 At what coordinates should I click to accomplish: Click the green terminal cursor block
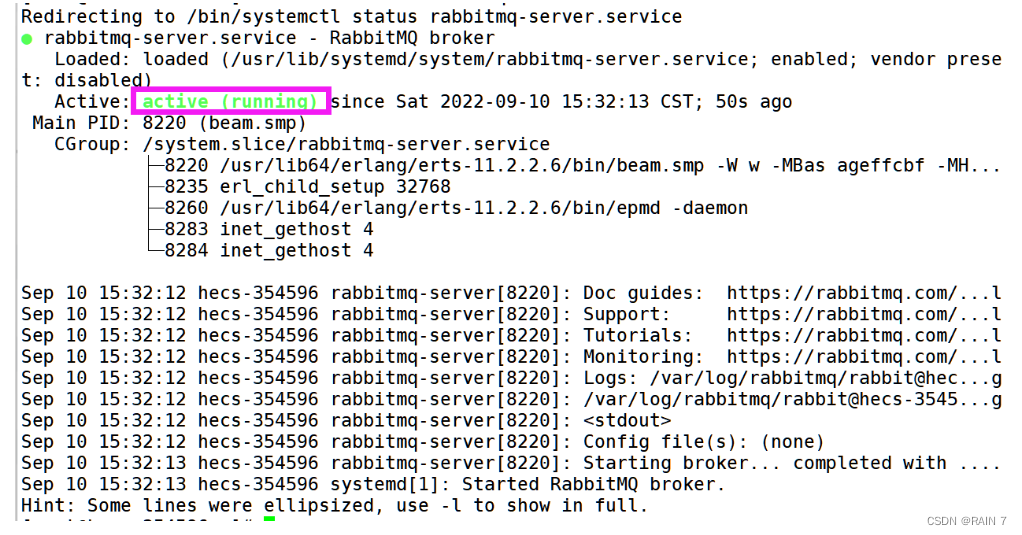(x=269, y=519)
